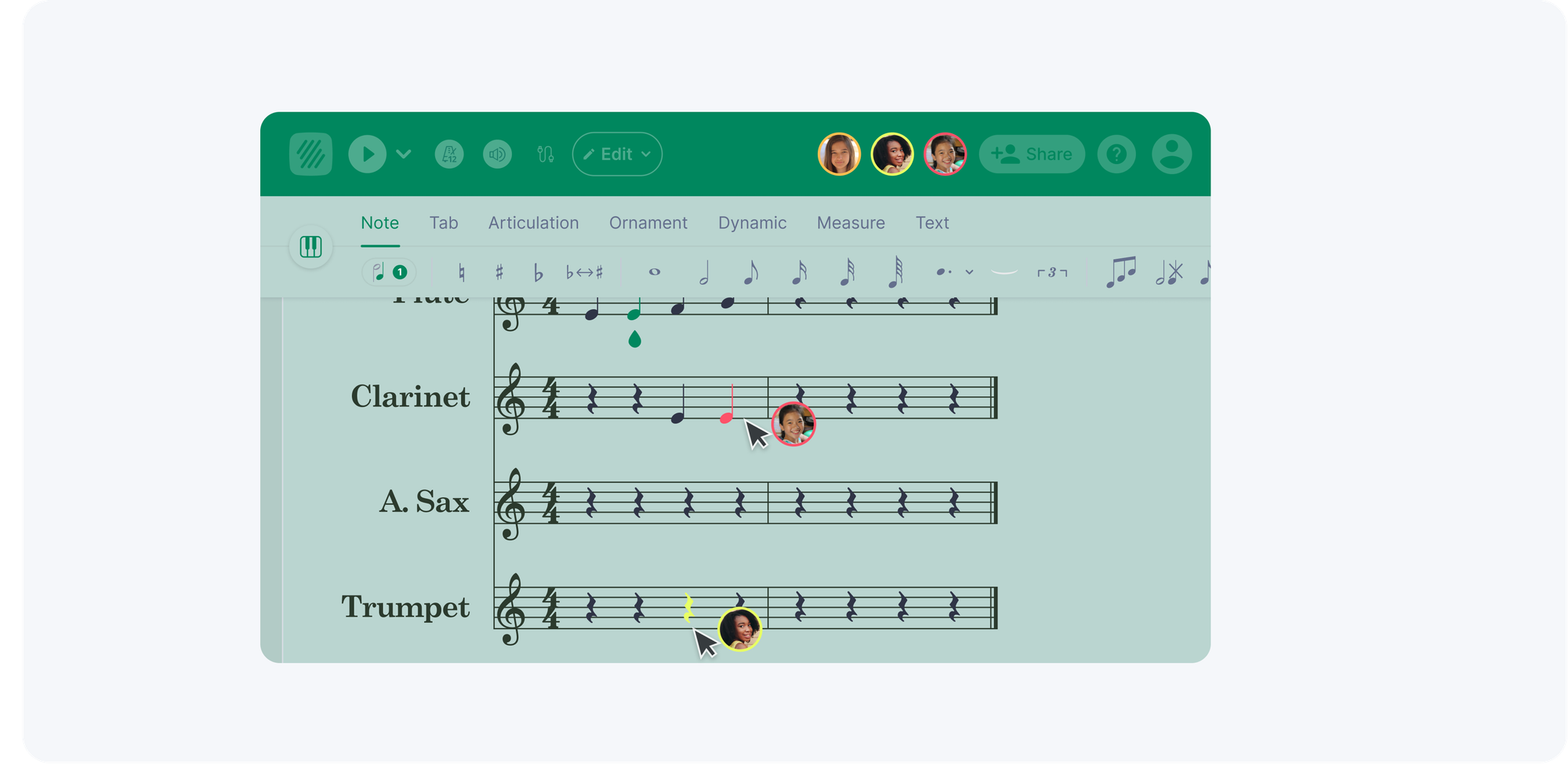
Task: Toggle the piano keyboard panel
Action: tap(311, 247)
